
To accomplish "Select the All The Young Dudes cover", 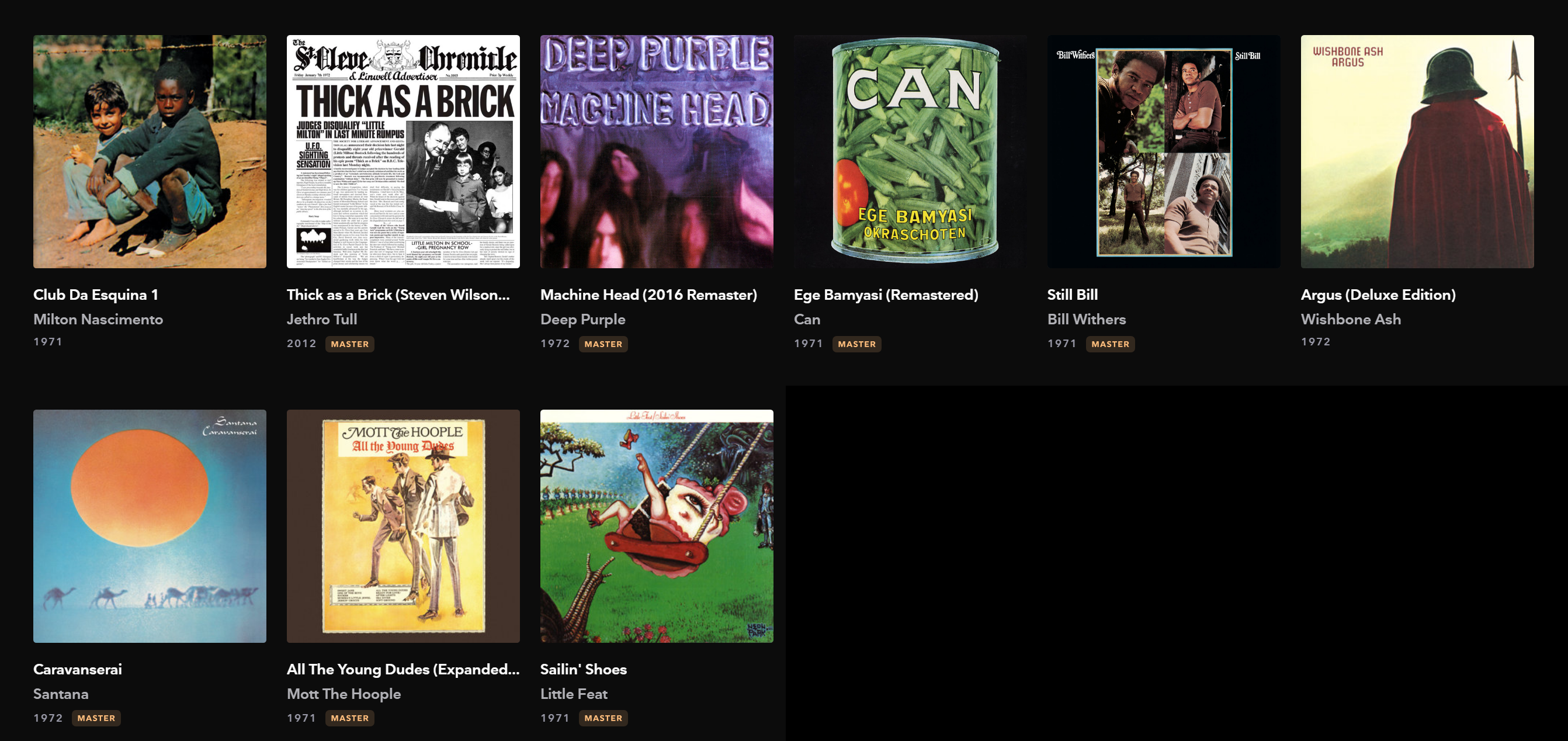I will 403,526.
